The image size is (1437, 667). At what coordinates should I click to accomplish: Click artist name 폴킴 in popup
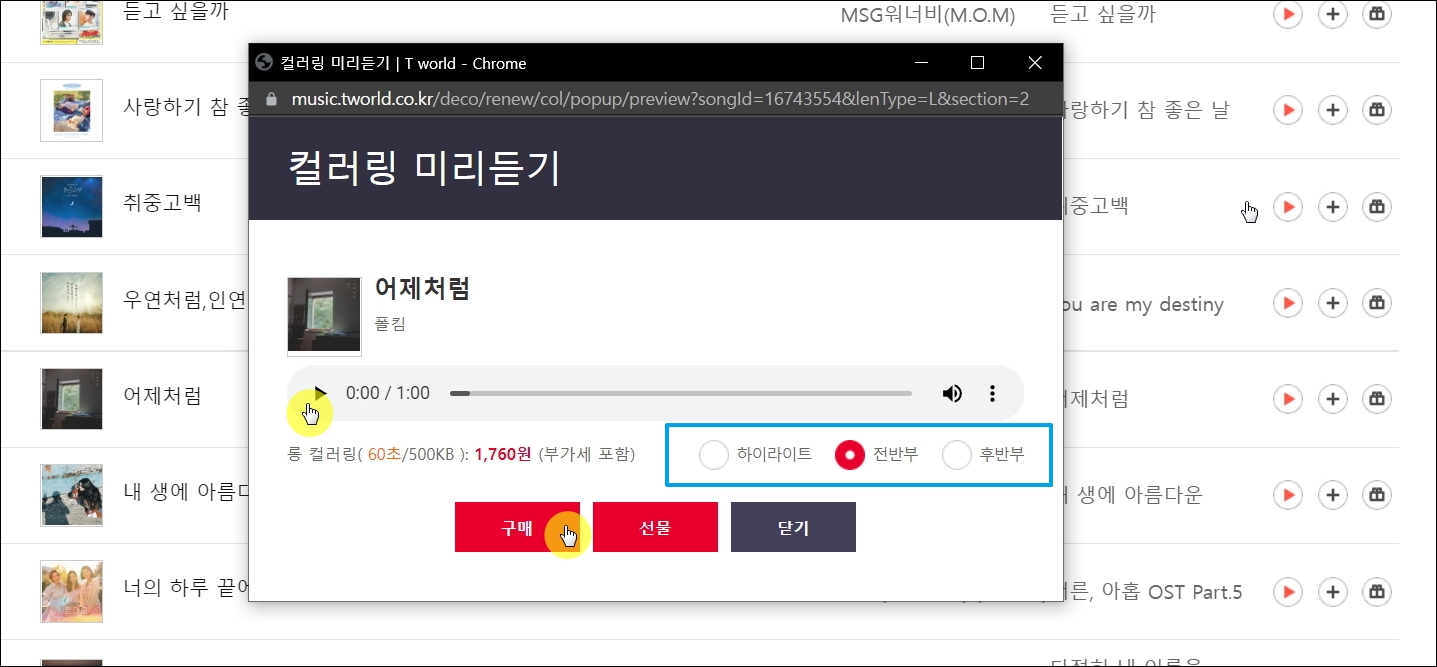coord(390,324)
